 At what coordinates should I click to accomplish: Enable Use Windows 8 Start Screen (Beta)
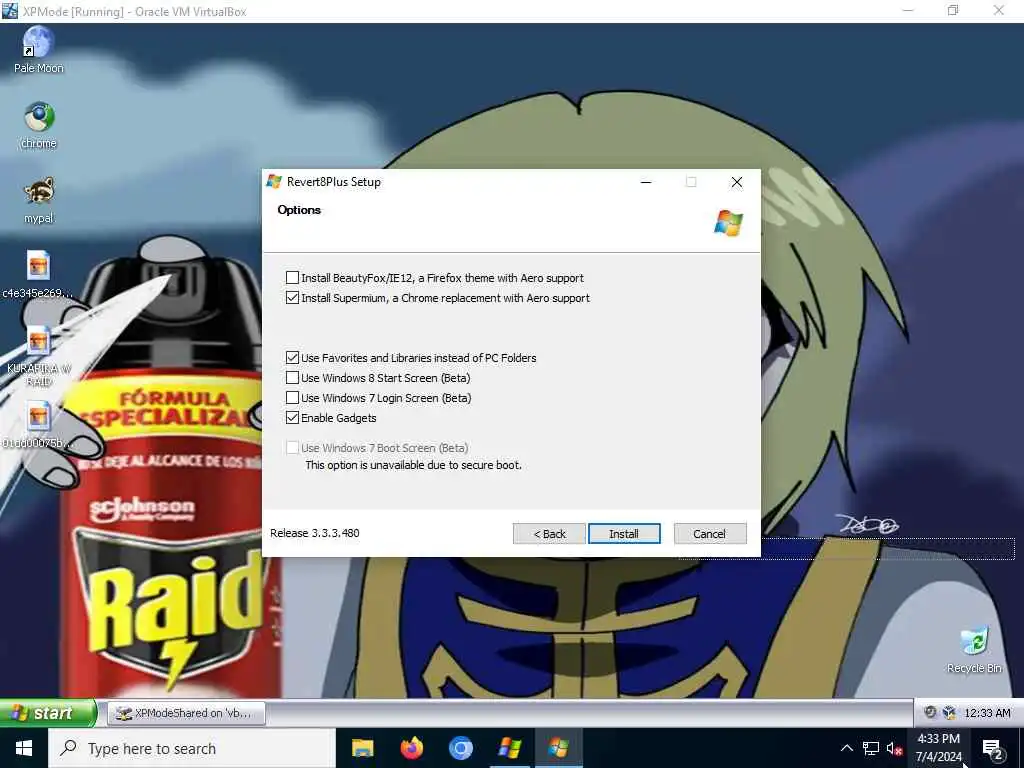[x=293, y=377]
